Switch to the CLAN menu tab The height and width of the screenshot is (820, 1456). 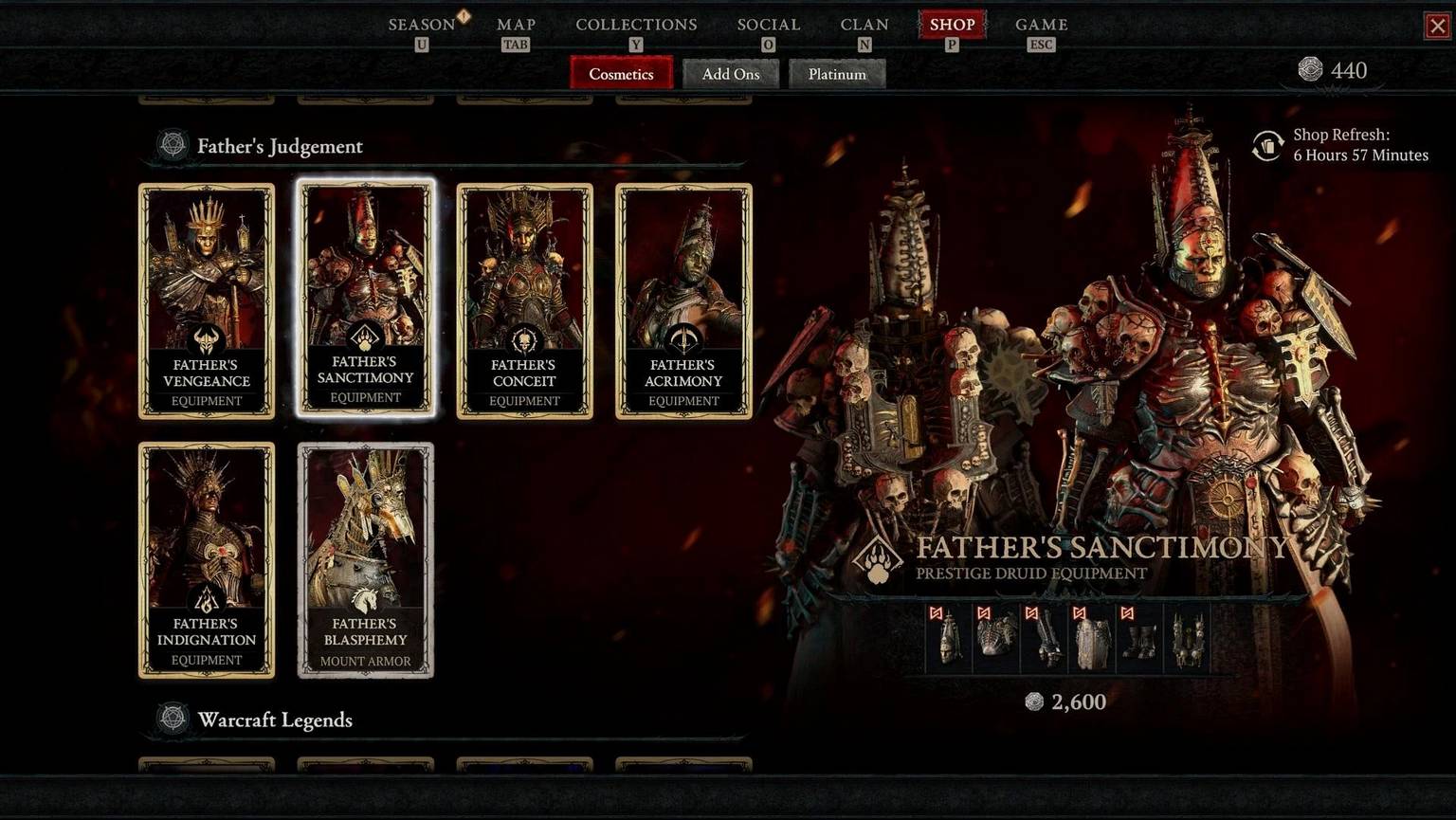coord(864,25)
